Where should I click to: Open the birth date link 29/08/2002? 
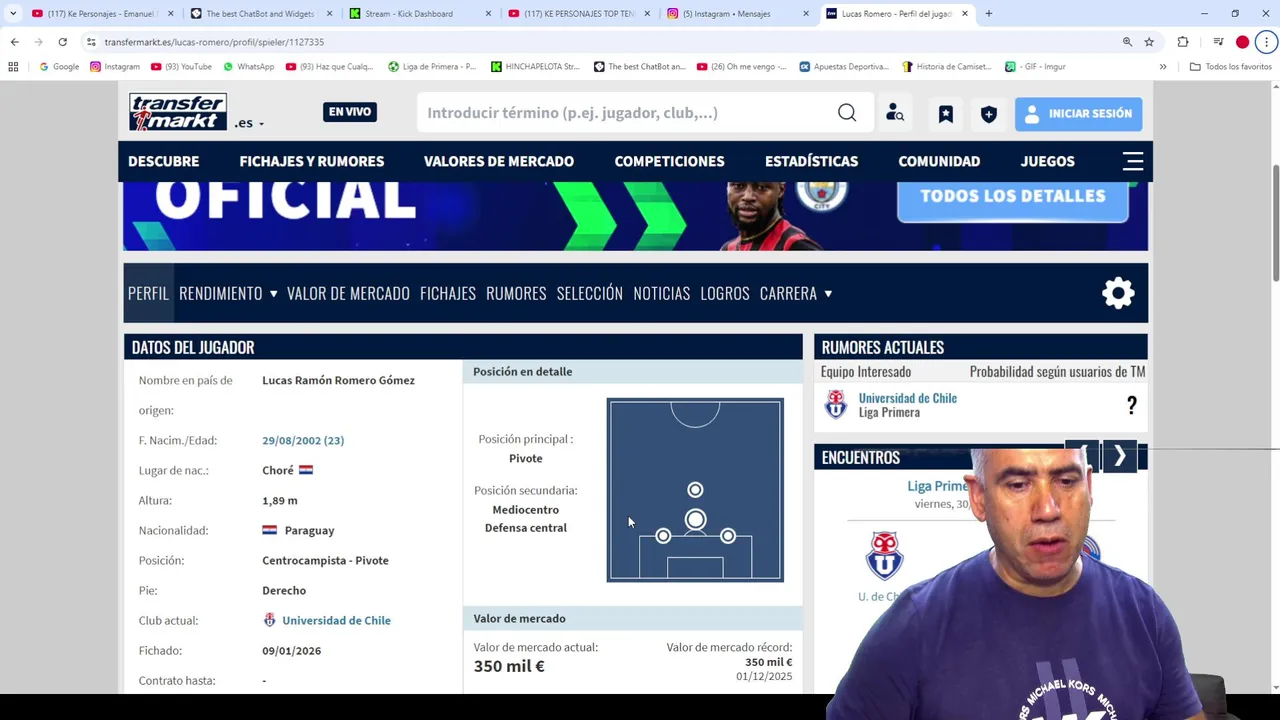(x=302, y=440)
